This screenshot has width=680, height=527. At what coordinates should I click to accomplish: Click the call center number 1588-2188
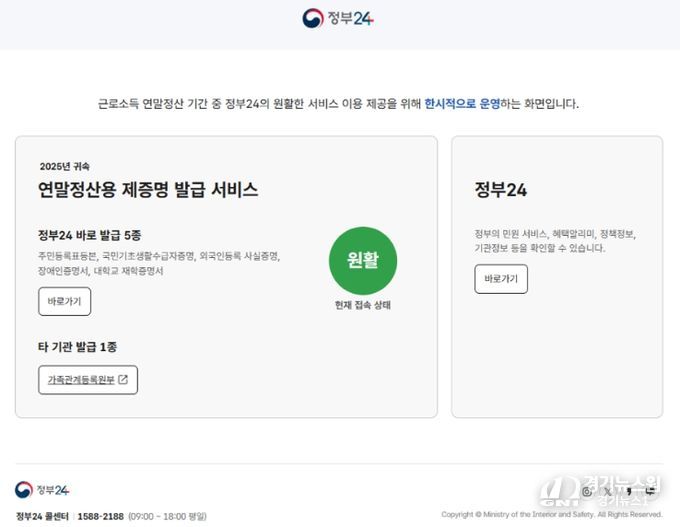pos(100,516)
